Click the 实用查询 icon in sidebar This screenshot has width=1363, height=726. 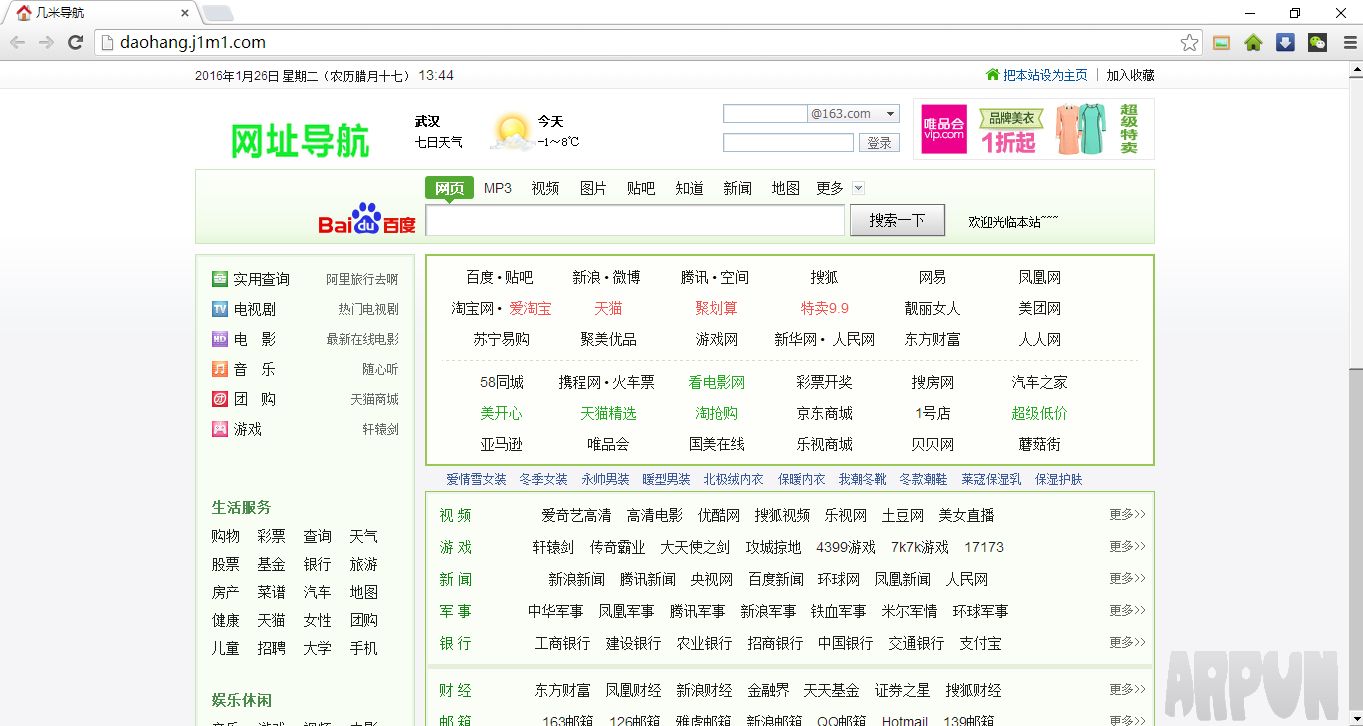point(220,279)
